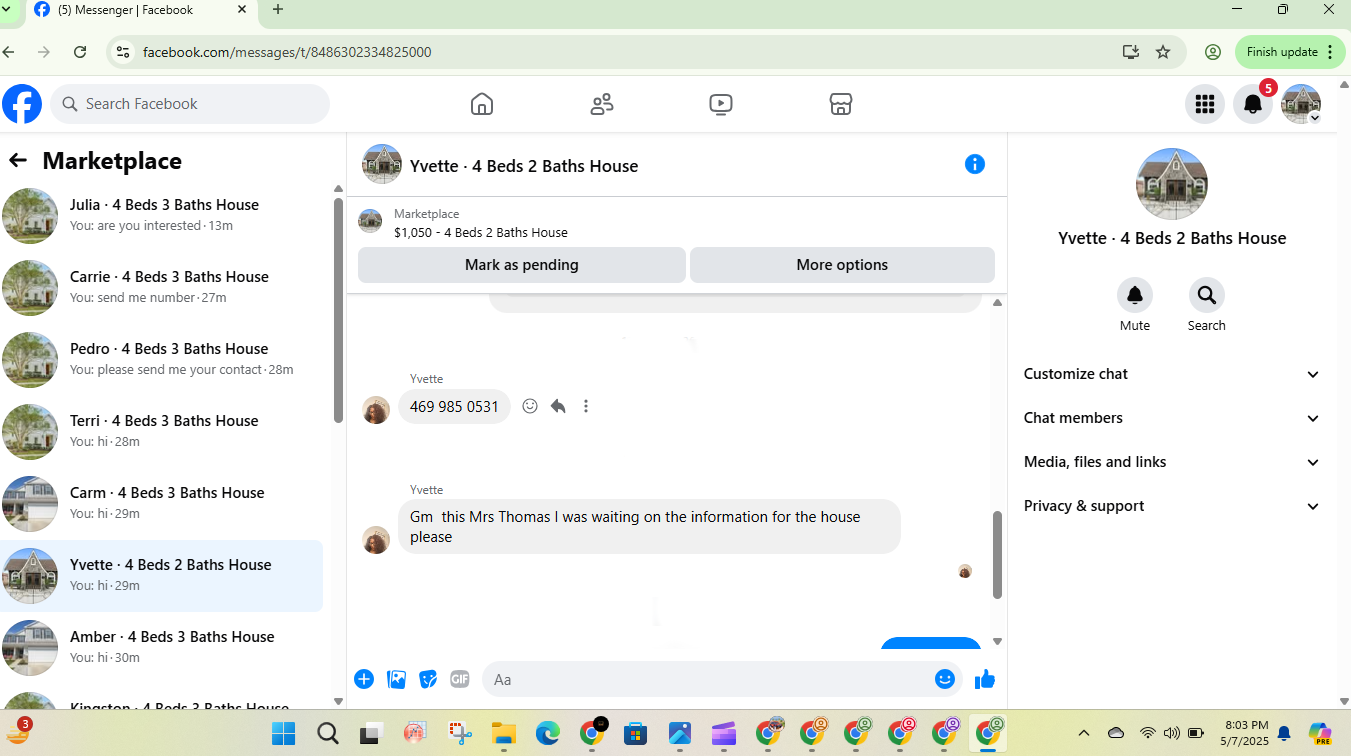The height and width of the screenshot is (756, 1351).
Task: Expand Media, files and links section
Action: [1172, 462]
